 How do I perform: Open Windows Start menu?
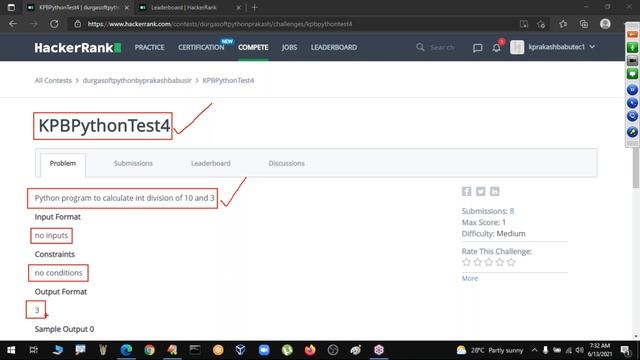click(x=11, y=350)
